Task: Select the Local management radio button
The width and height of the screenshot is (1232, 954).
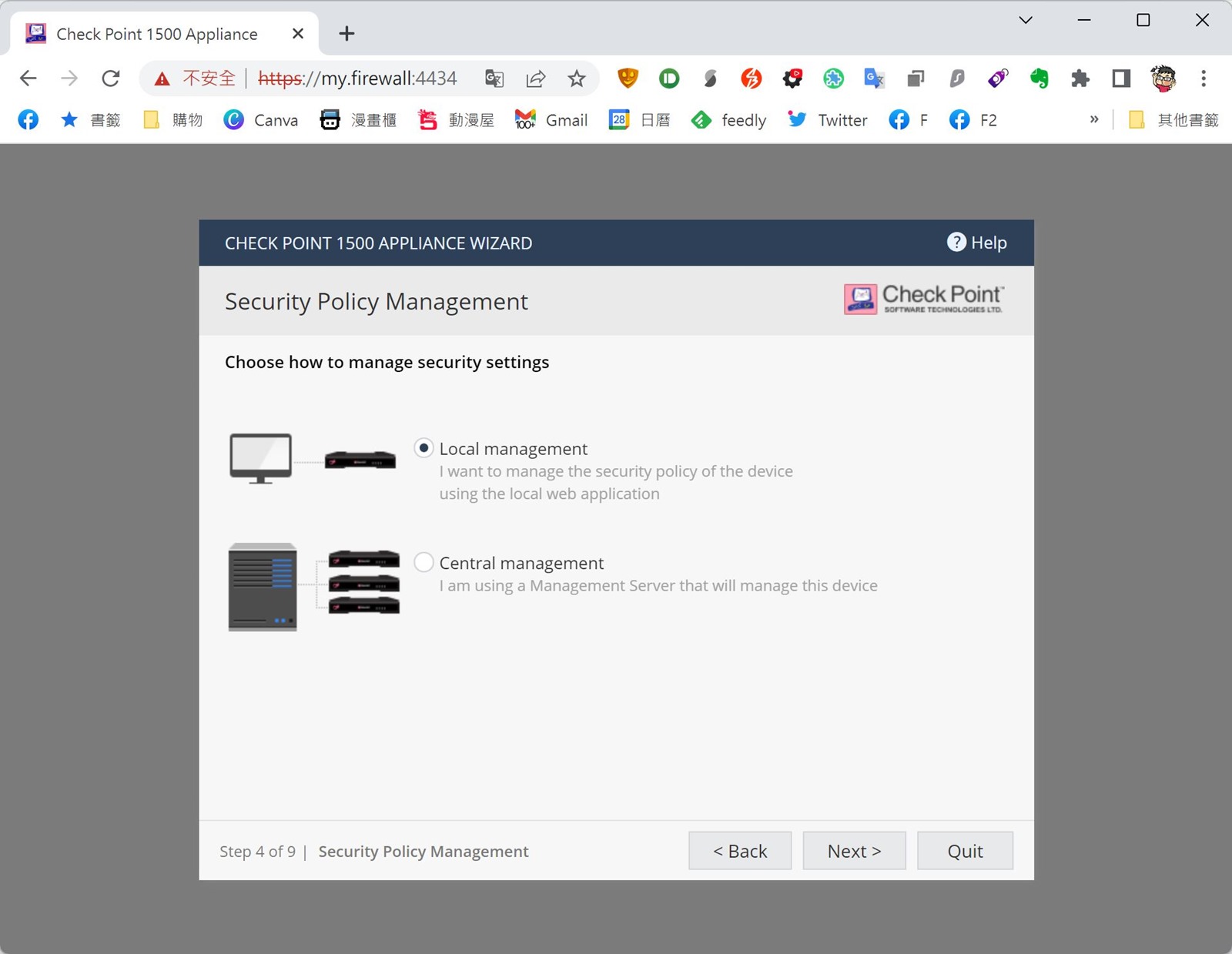Action: point(423,448)
